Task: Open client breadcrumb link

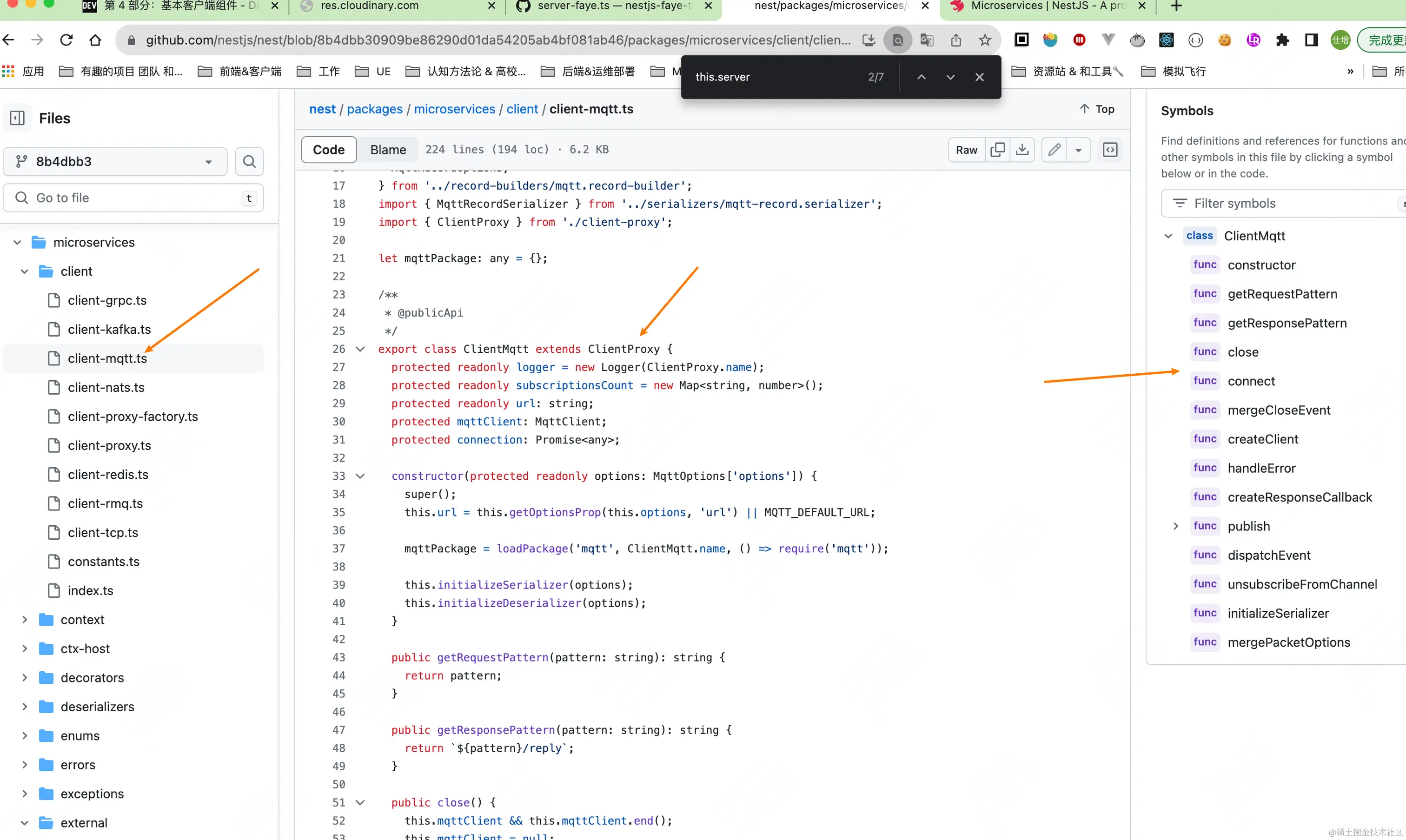Action: pyautogui.click(x=522, y=109)
